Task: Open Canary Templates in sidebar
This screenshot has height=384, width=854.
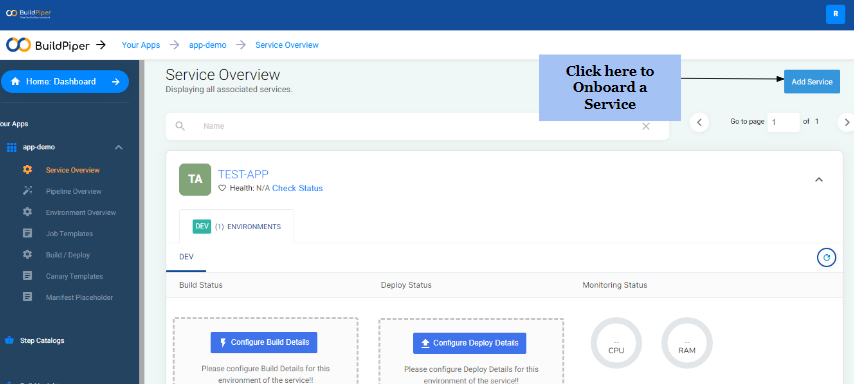Action: tap(74, 276)
